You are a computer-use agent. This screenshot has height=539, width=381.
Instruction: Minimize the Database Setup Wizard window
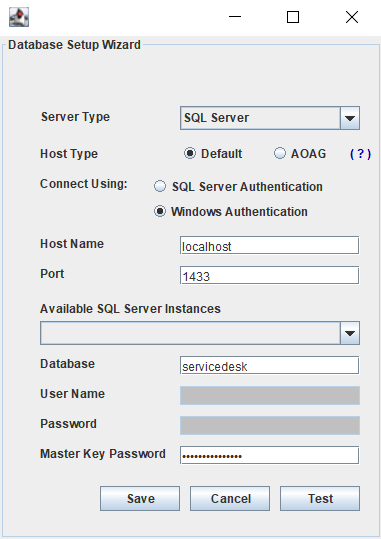pos(235,17)
